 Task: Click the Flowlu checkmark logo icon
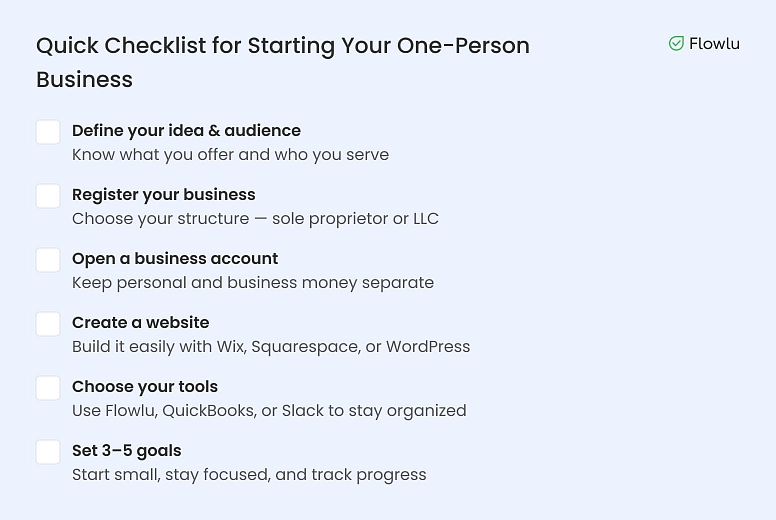676,43
